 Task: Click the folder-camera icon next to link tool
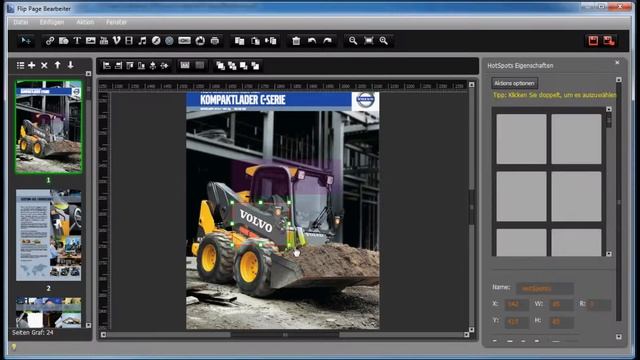click(x=63, y=40)
